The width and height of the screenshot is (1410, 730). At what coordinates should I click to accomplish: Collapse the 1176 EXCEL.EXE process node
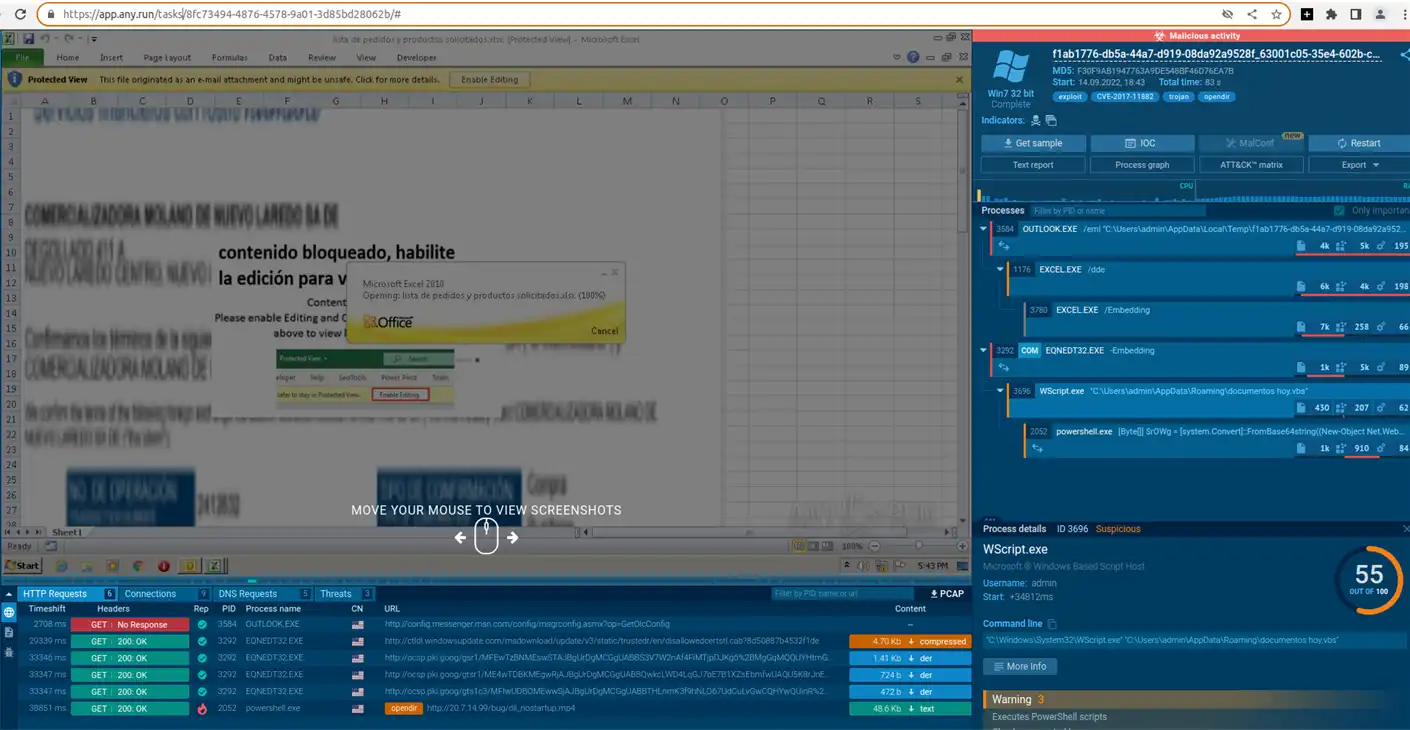pyautogui.click(x=1000, y=270)
